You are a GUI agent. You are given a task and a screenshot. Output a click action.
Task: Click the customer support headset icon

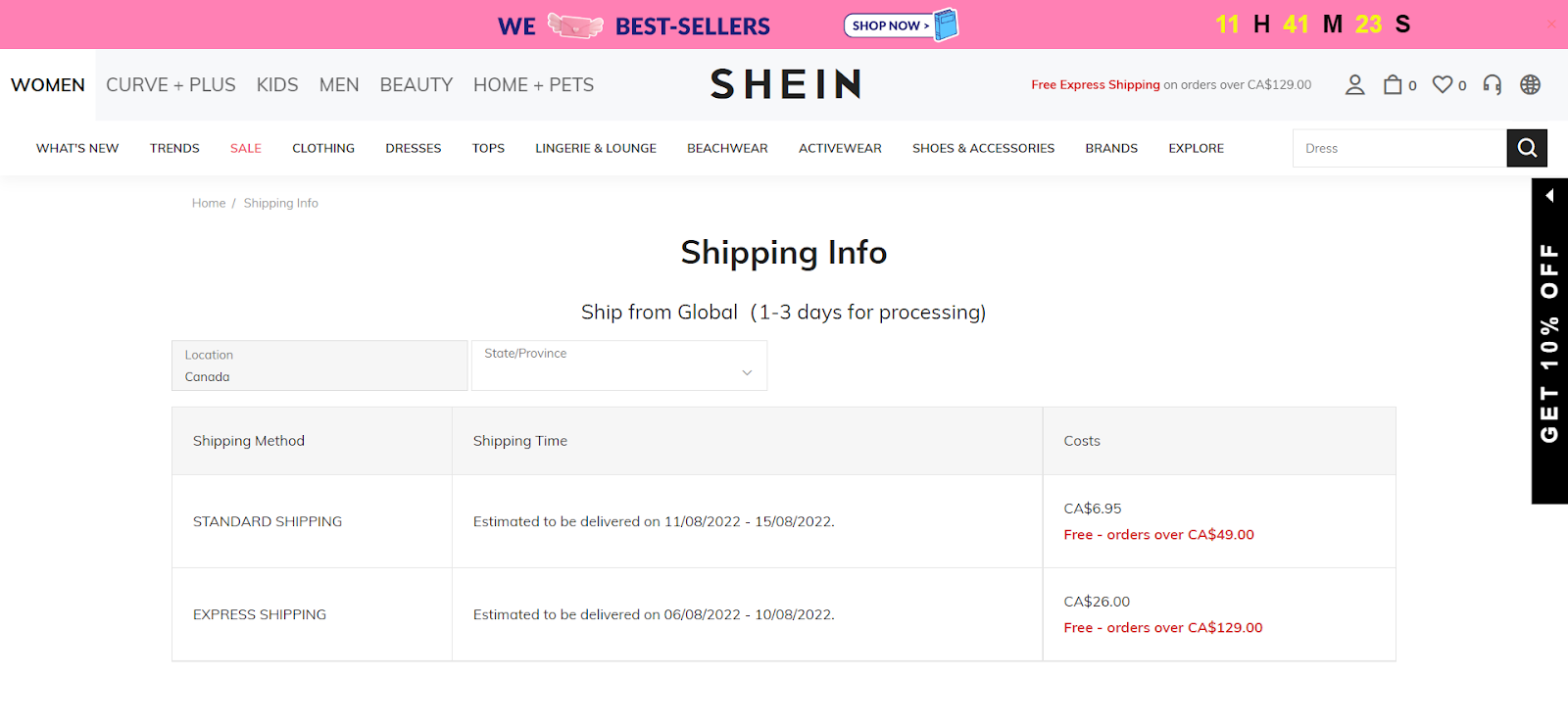pyautogui.click(x=1492, y=85)
